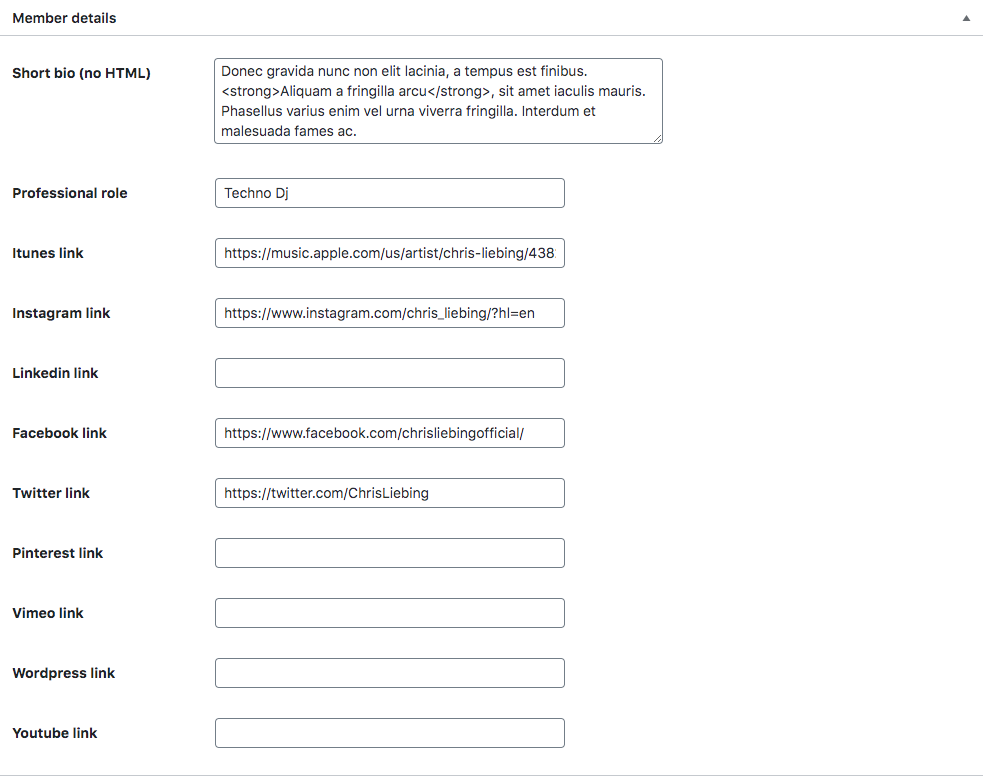Collapse the Member details panel arrow
The image size is (983, 776).
click(x=966, y=18)
